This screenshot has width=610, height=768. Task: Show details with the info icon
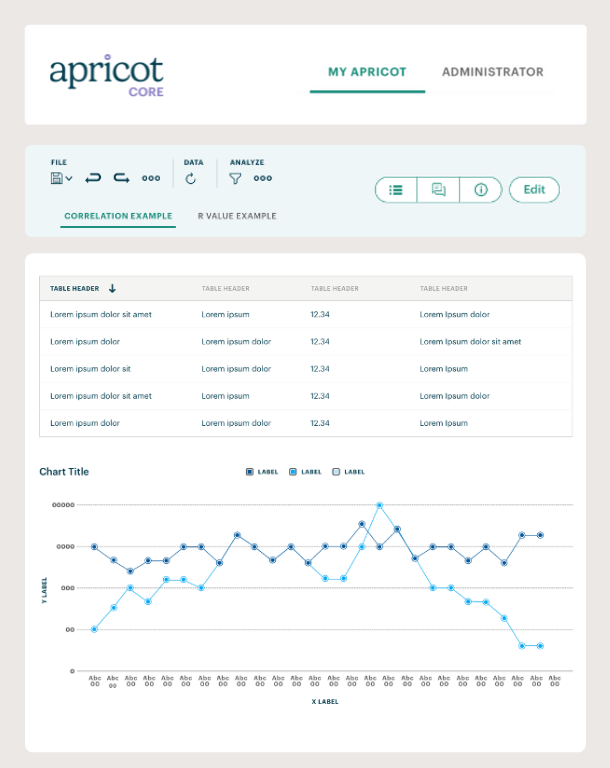pyautogui.click(x=480, y=190)
